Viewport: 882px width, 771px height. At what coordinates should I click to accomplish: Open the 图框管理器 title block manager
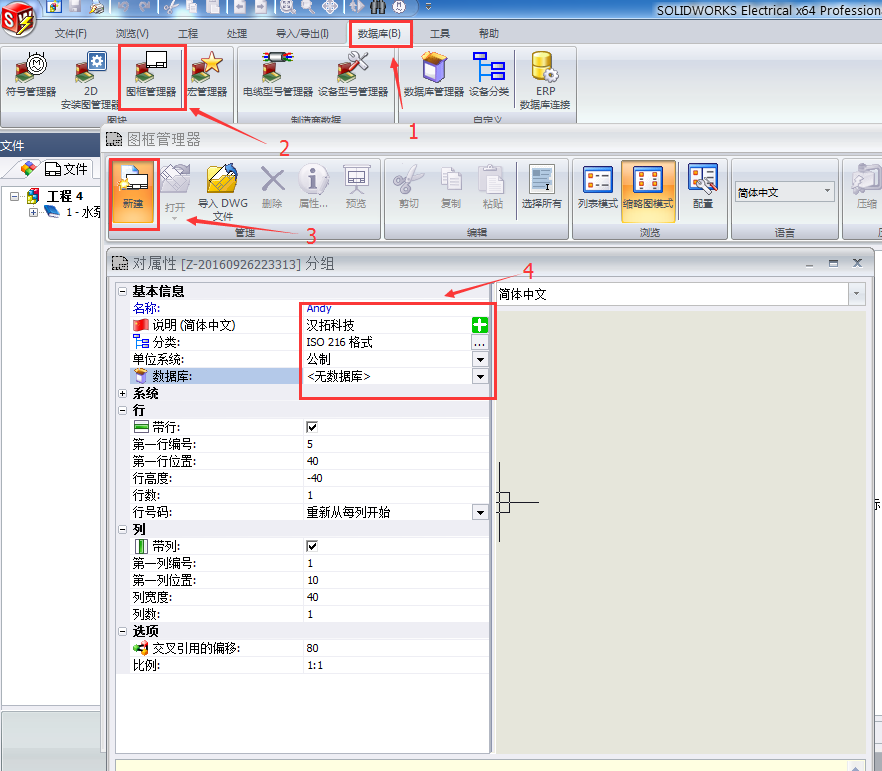coord(151,74)
